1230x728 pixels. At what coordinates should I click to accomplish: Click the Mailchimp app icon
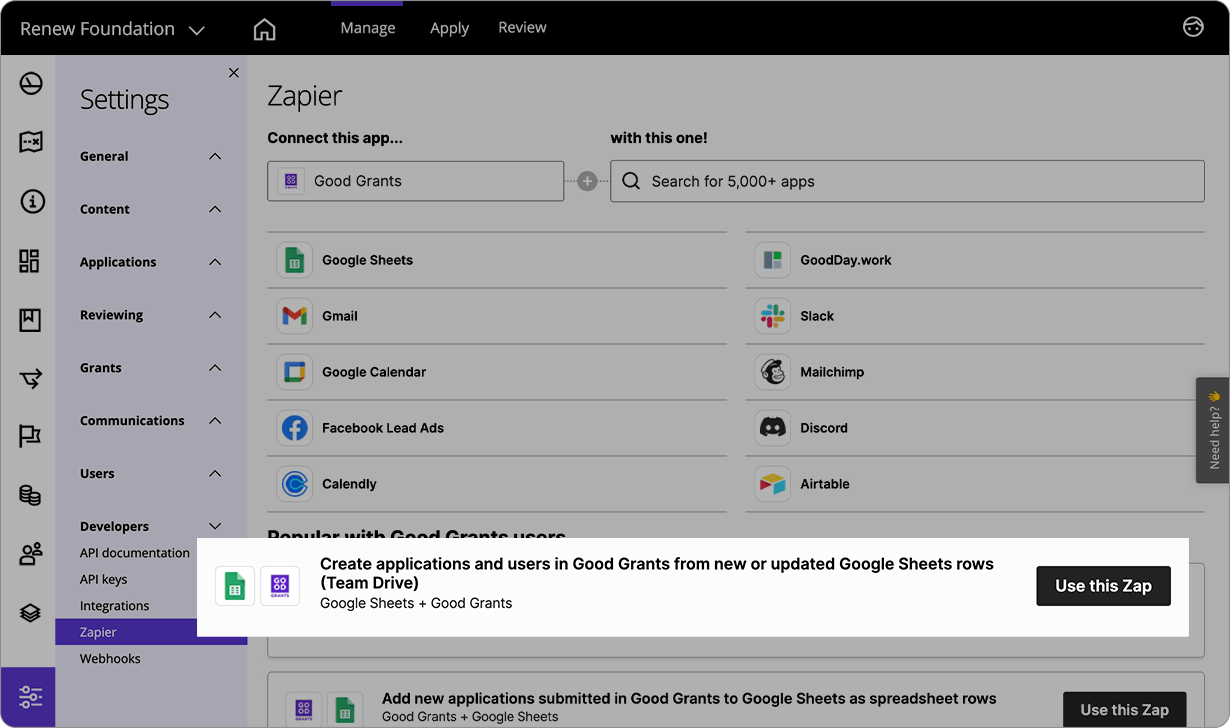click(x=771, y=371)
